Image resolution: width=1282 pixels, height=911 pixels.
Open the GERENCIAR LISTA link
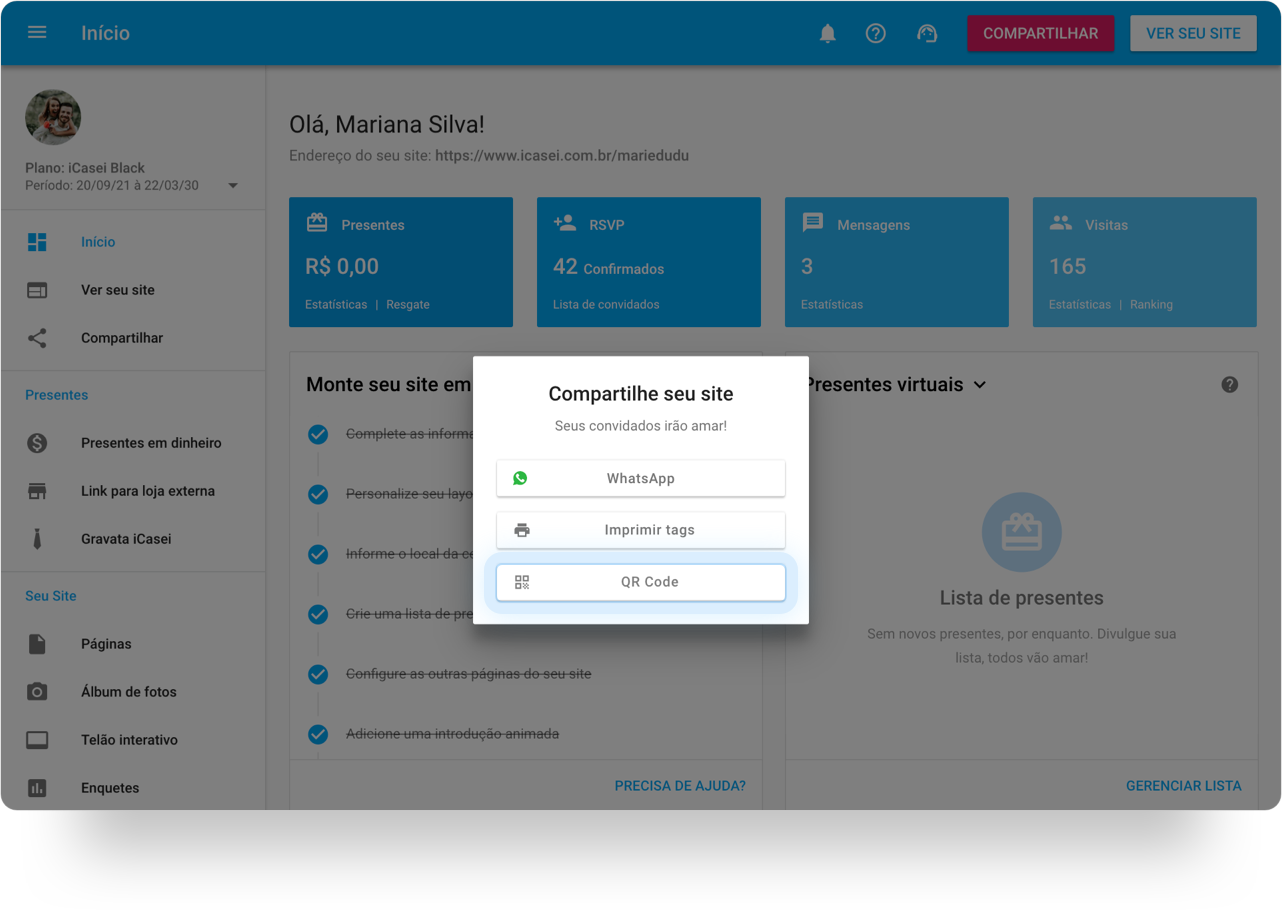(1183, 786)
